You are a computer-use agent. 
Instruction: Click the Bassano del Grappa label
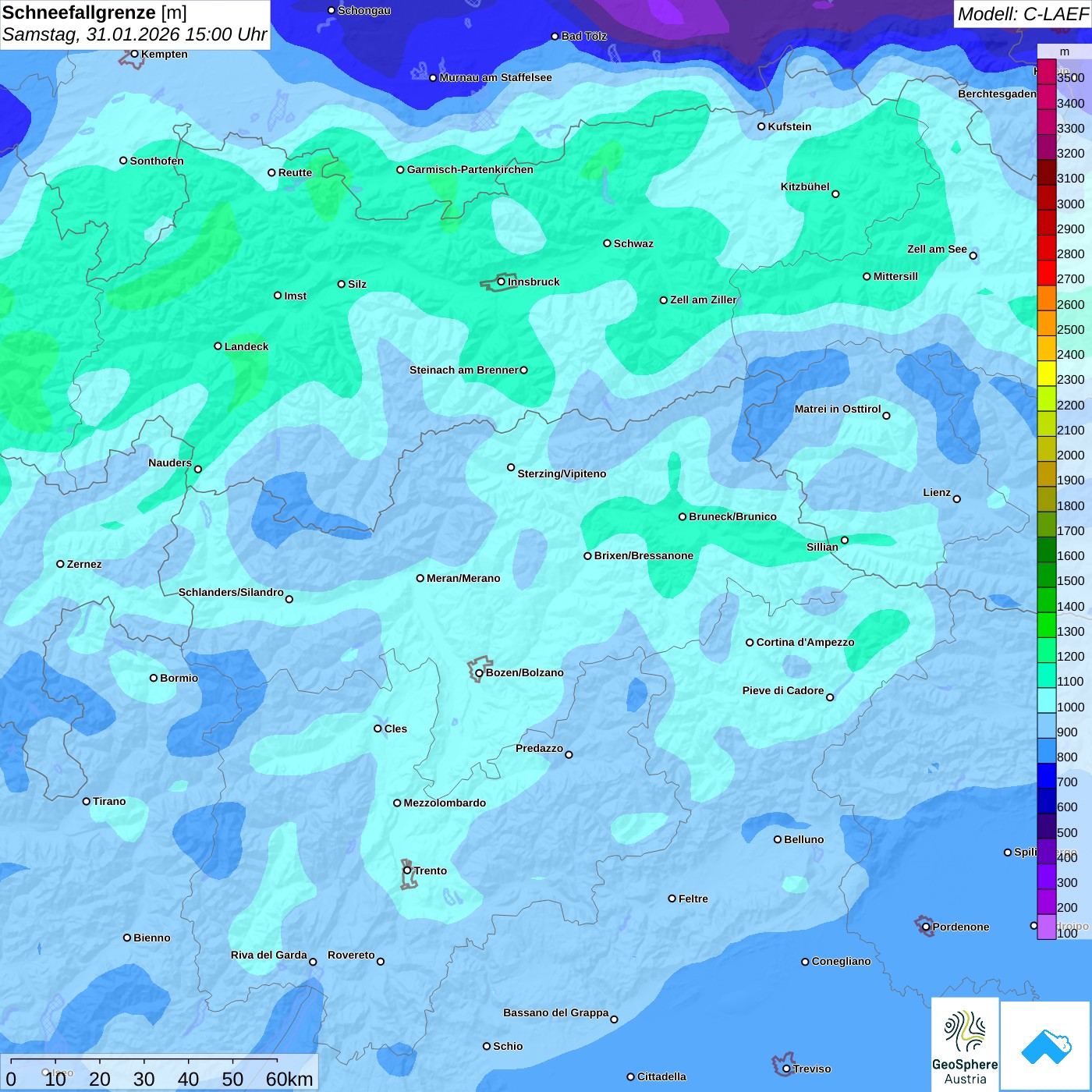point(556,1012)
